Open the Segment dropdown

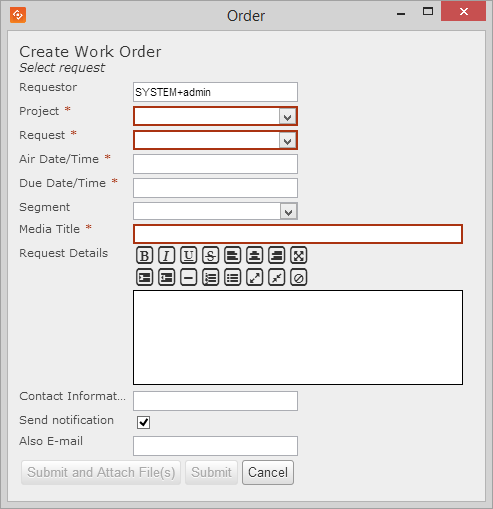pos(288,212)
